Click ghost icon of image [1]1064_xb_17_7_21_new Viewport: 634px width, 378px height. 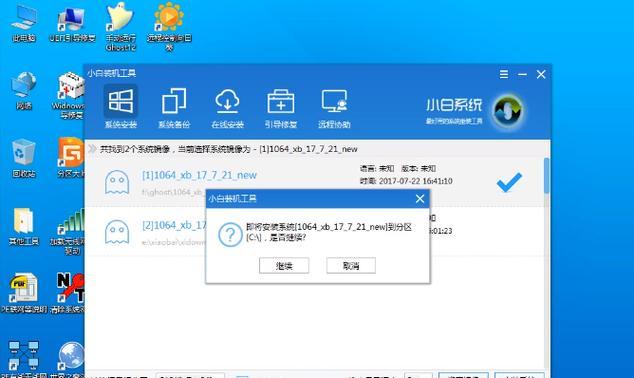117,182
